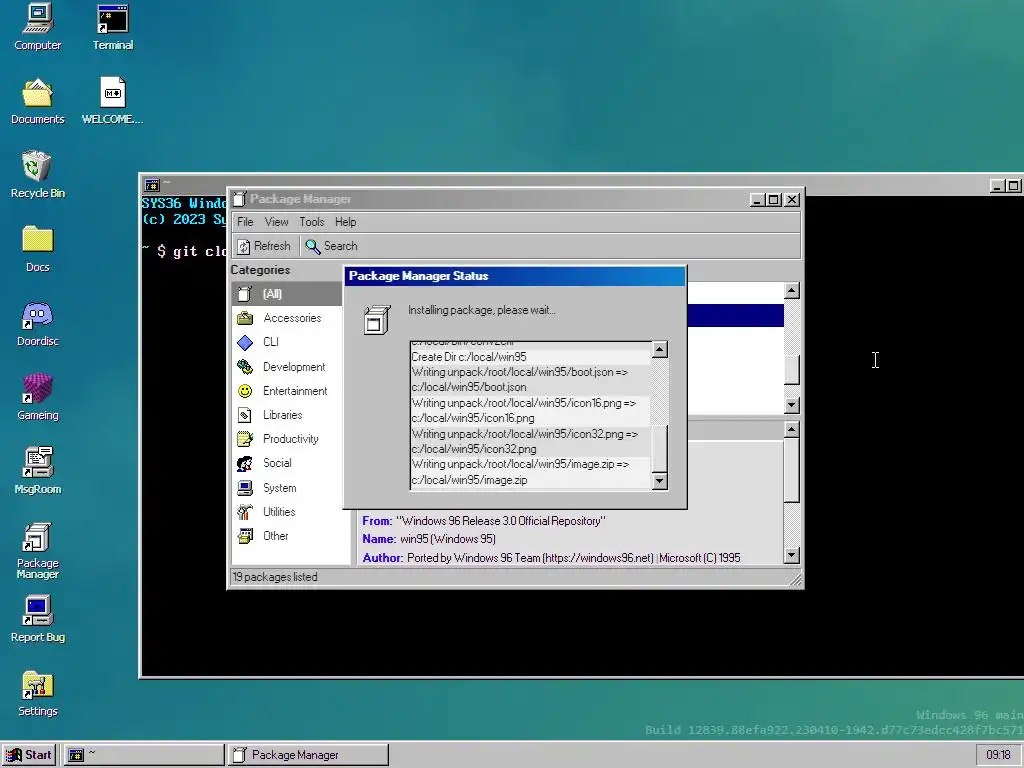The width and height of the screenshot is (1024, 768).
Task: Launch the Doordisc shortcut
Action: [x=37, y=323]
